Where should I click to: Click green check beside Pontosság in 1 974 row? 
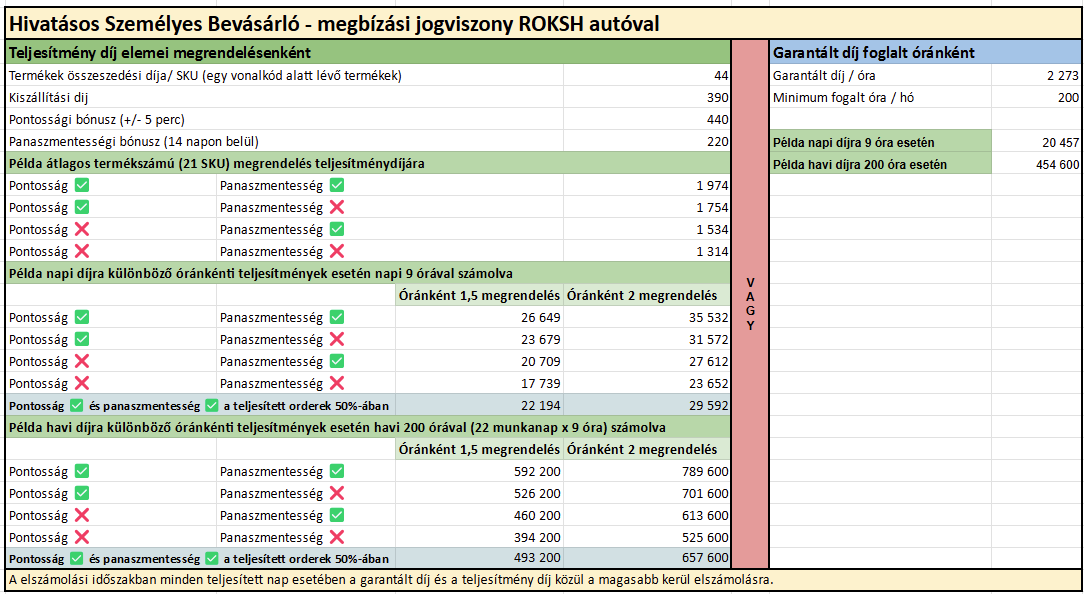click(x=82, y=185)
